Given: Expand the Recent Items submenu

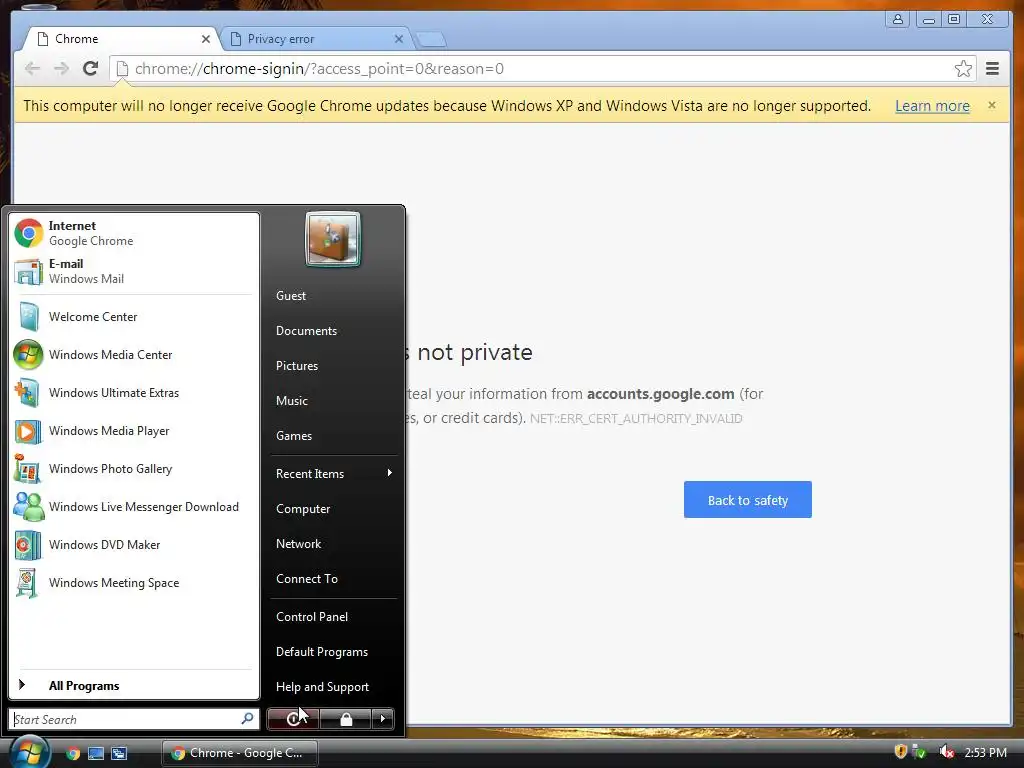Looking at the screenshot, I should coord(334,473).
